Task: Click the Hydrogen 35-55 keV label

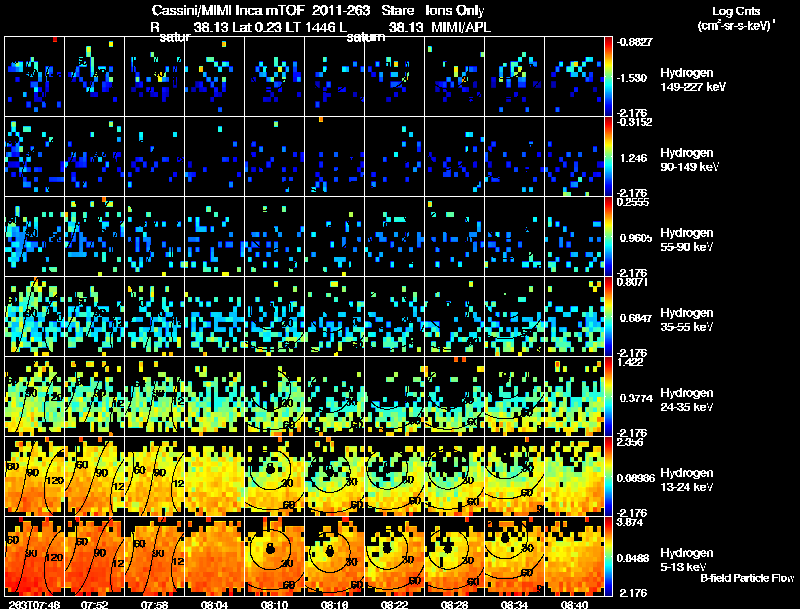Action: 685,320
